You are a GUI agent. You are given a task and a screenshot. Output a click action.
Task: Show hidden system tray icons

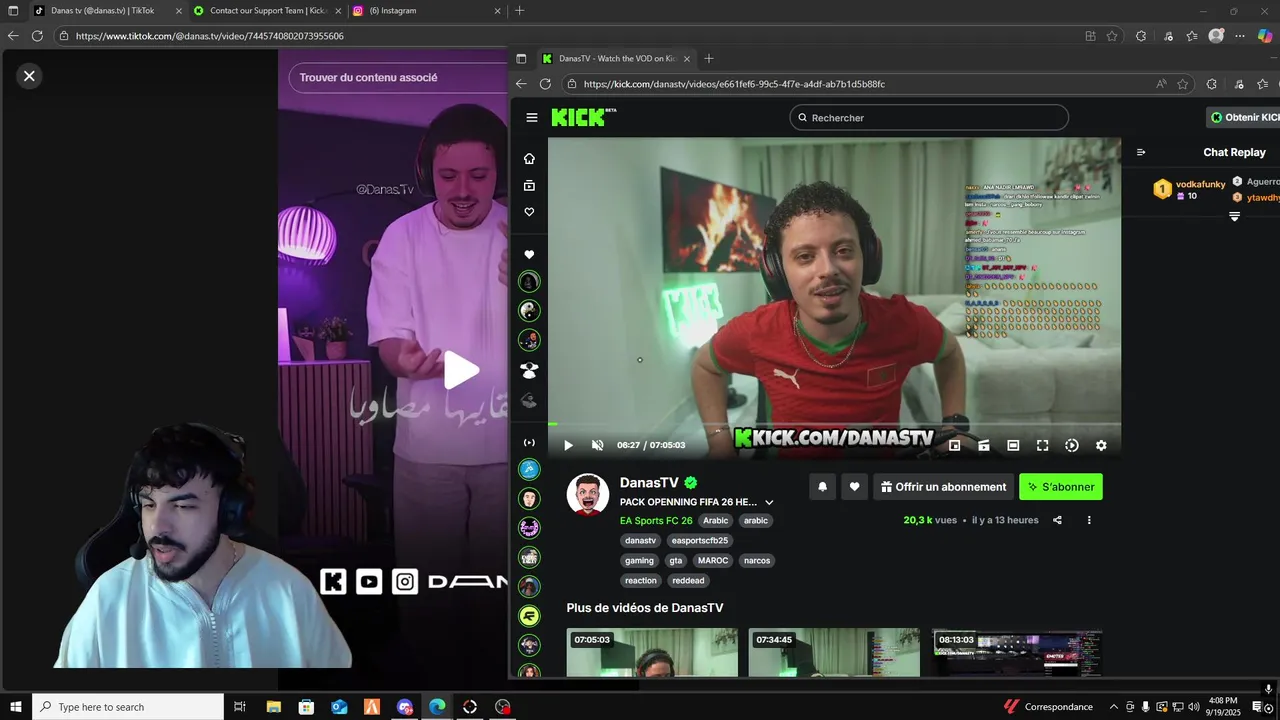[x=1114, y=707]
